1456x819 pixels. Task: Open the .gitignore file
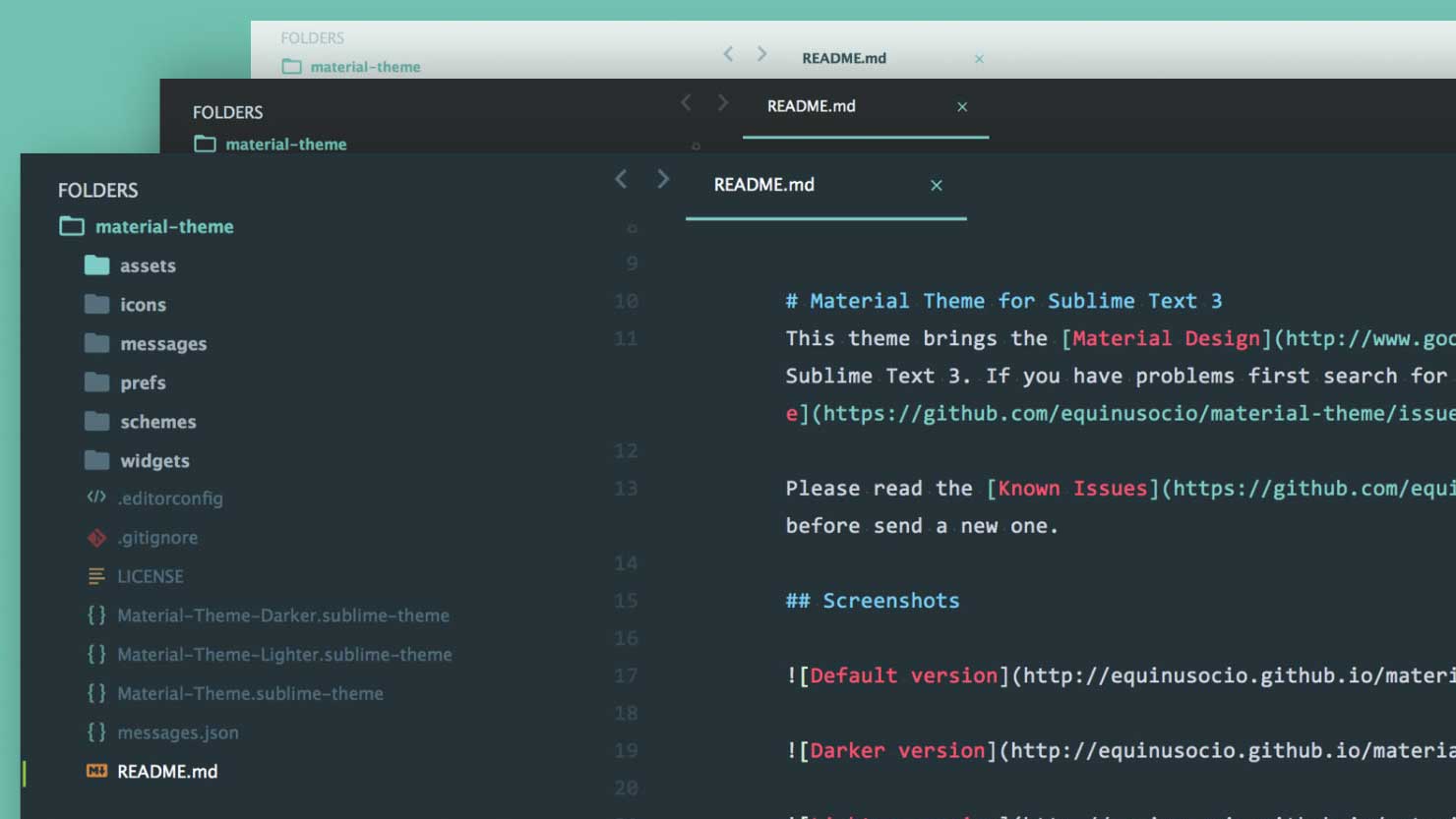(x=157, y=538)
